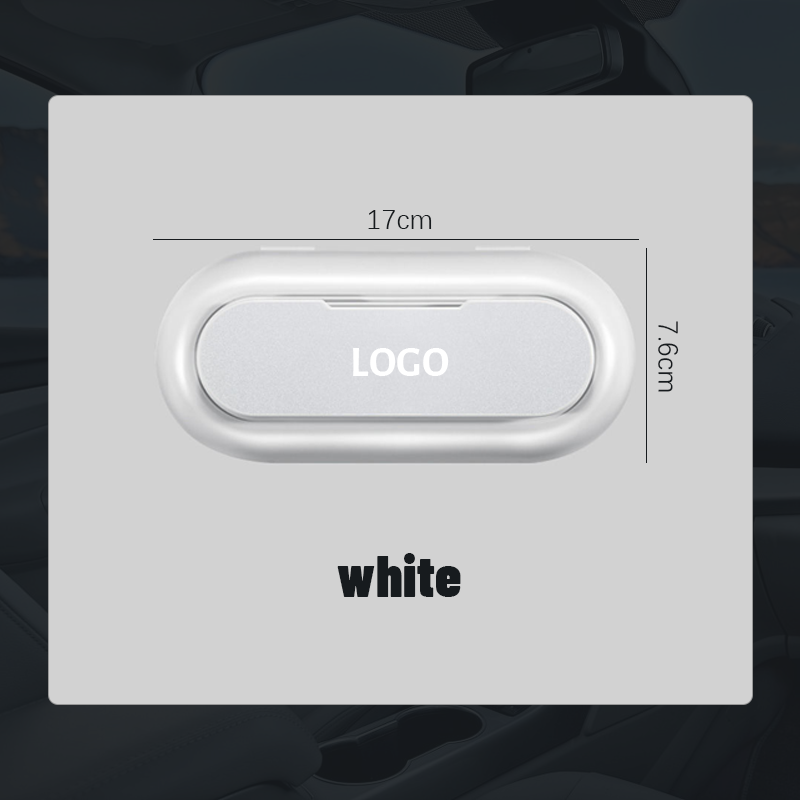Click the gray card's top-left rounded corner
The width and height of the screenshot is (800, 800).
click(x=54, y=101)
